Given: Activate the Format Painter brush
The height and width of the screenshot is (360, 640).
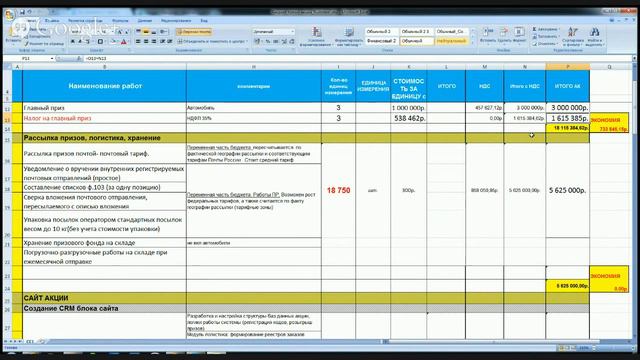Looking at the screenshot, I should point(26,43).
